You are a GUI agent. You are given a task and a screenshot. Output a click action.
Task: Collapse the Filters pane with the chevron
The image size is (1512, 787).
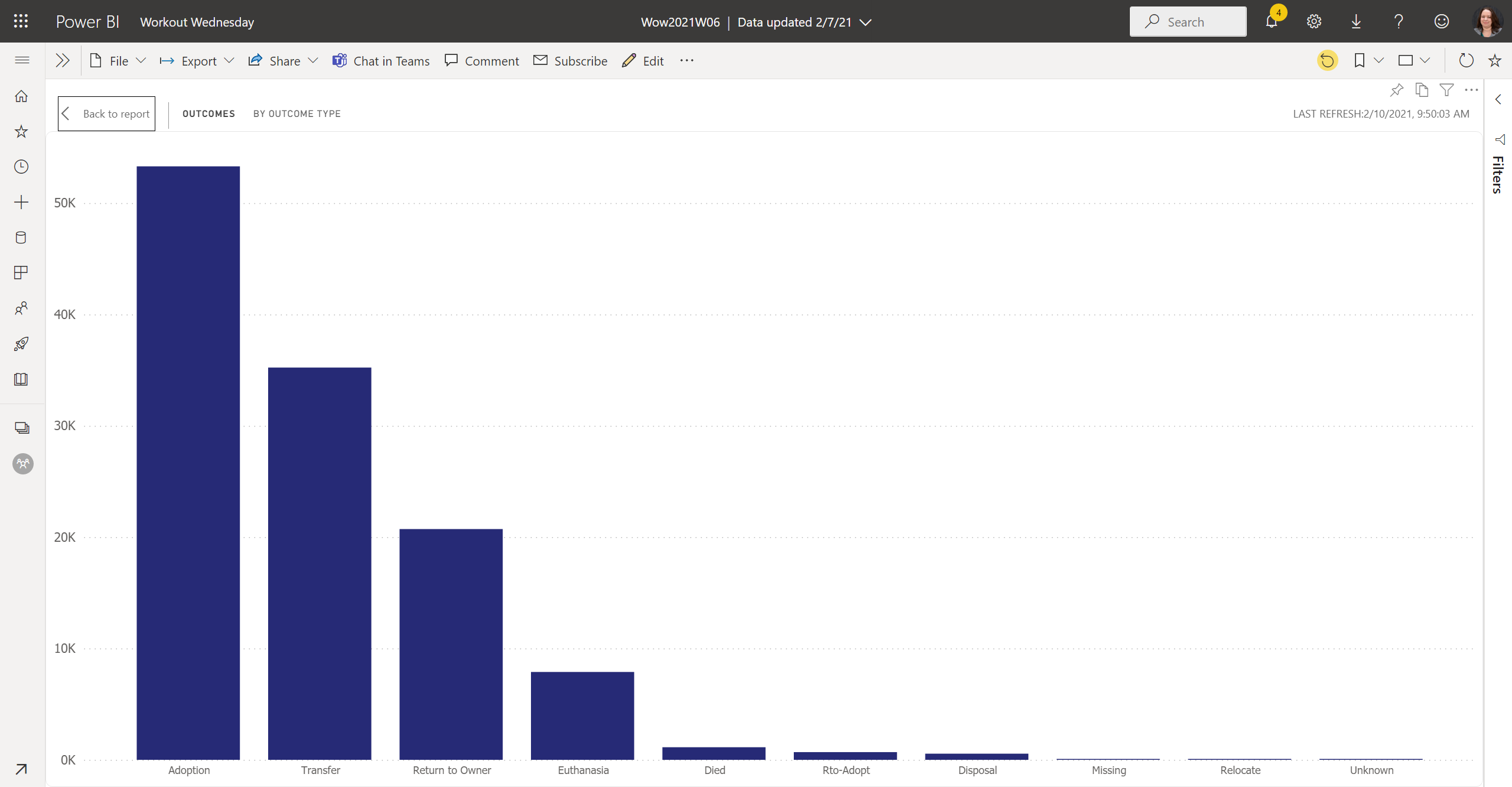pos(1498,99)
